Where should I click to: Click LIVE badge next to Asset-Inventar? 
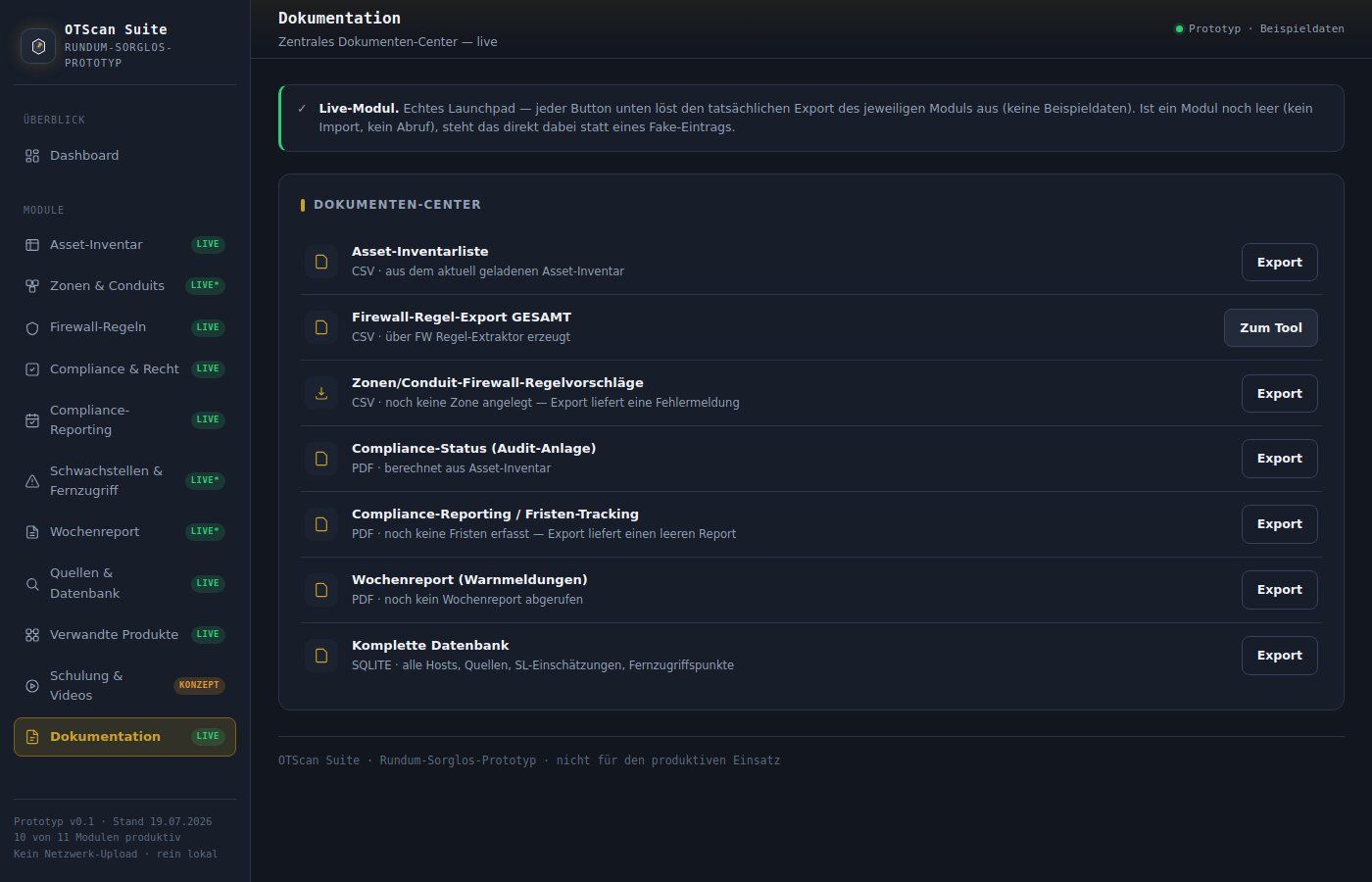[208, 245]
